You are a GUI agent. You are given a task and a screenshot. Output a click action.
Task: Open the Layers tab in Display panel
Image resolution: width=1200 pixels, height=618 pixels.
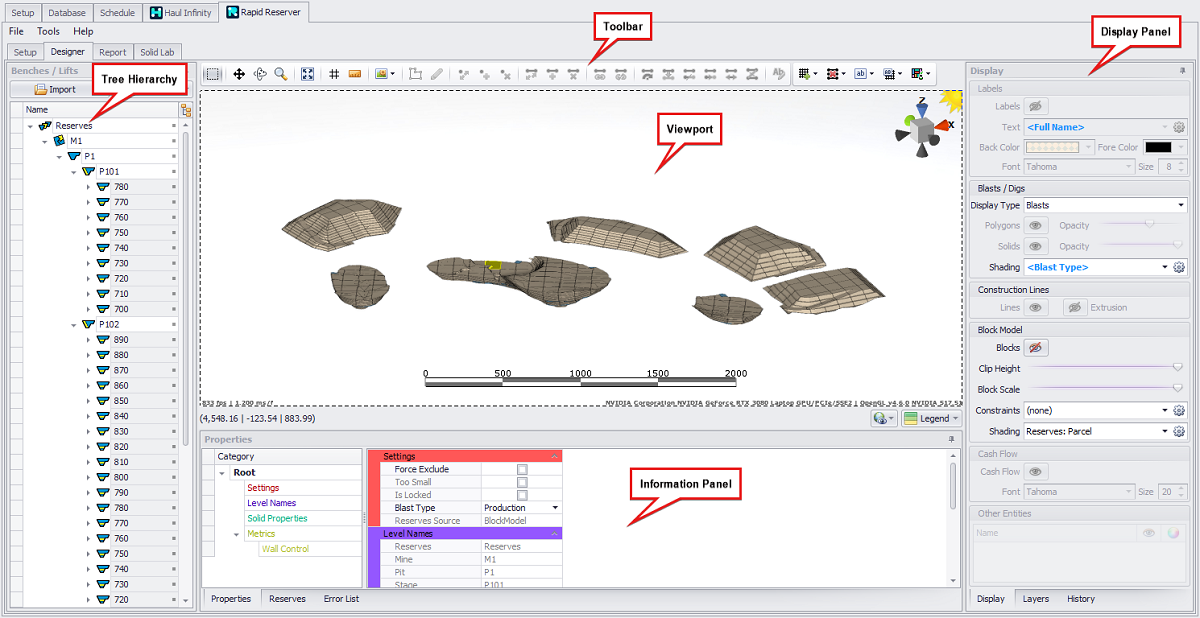click(x=1035, y=599)
